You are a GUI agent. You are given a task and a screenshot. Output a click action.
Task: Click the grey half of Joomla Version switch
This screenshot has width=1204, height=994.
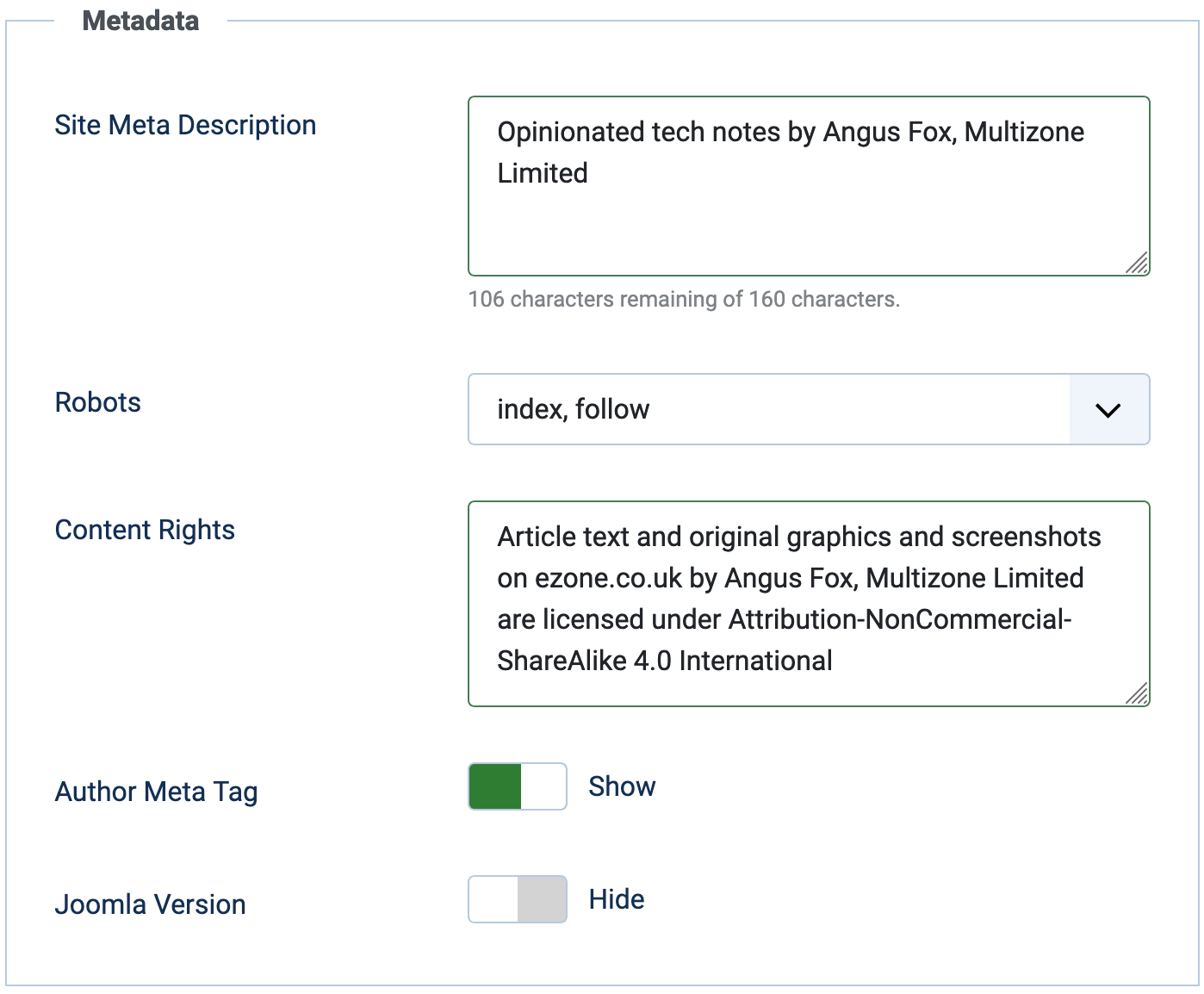pos(542,899)
